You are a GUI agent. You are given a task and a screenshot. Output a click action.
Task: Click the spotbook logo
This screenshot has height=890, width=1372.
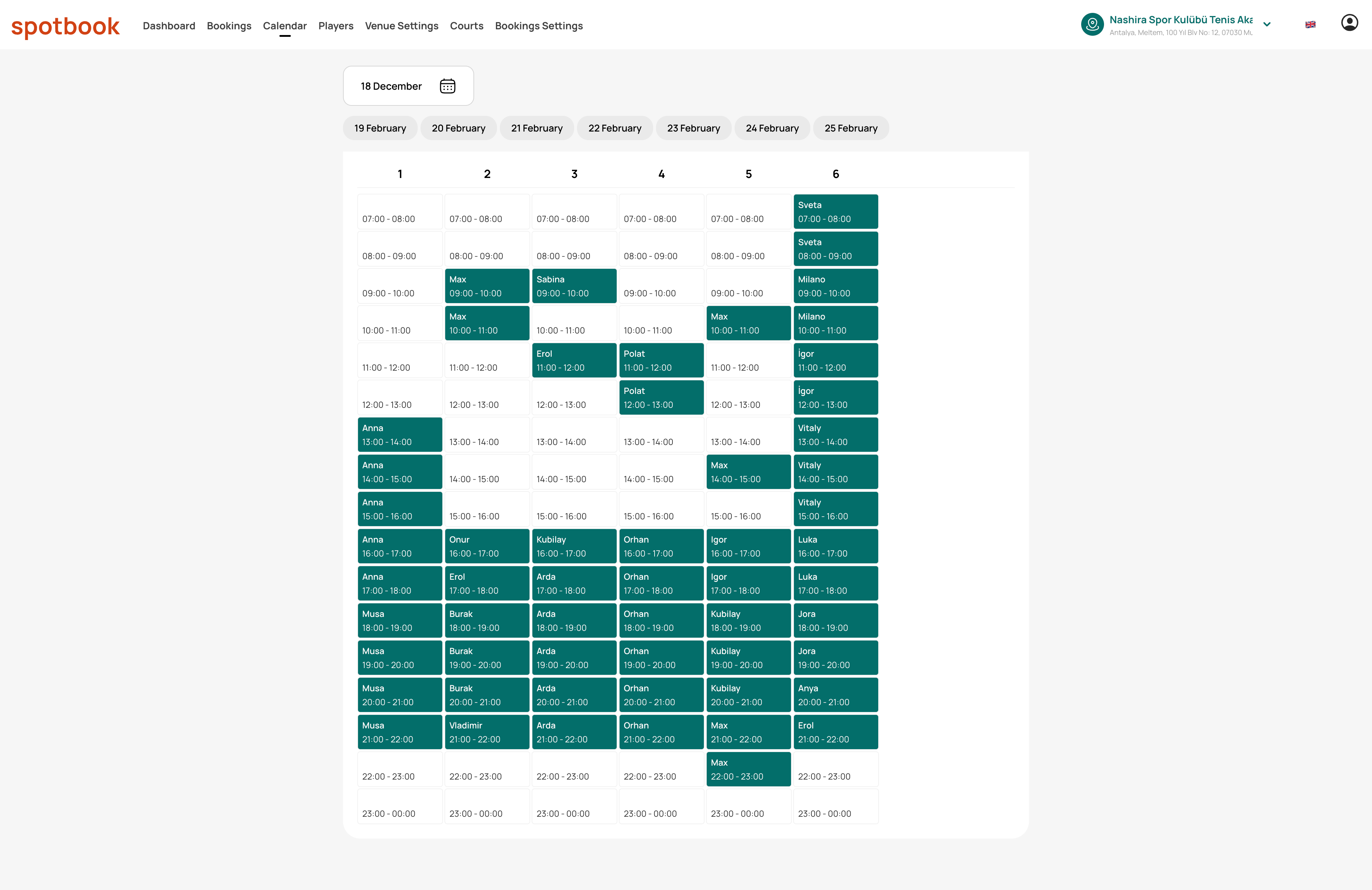[x=66, y=26]
